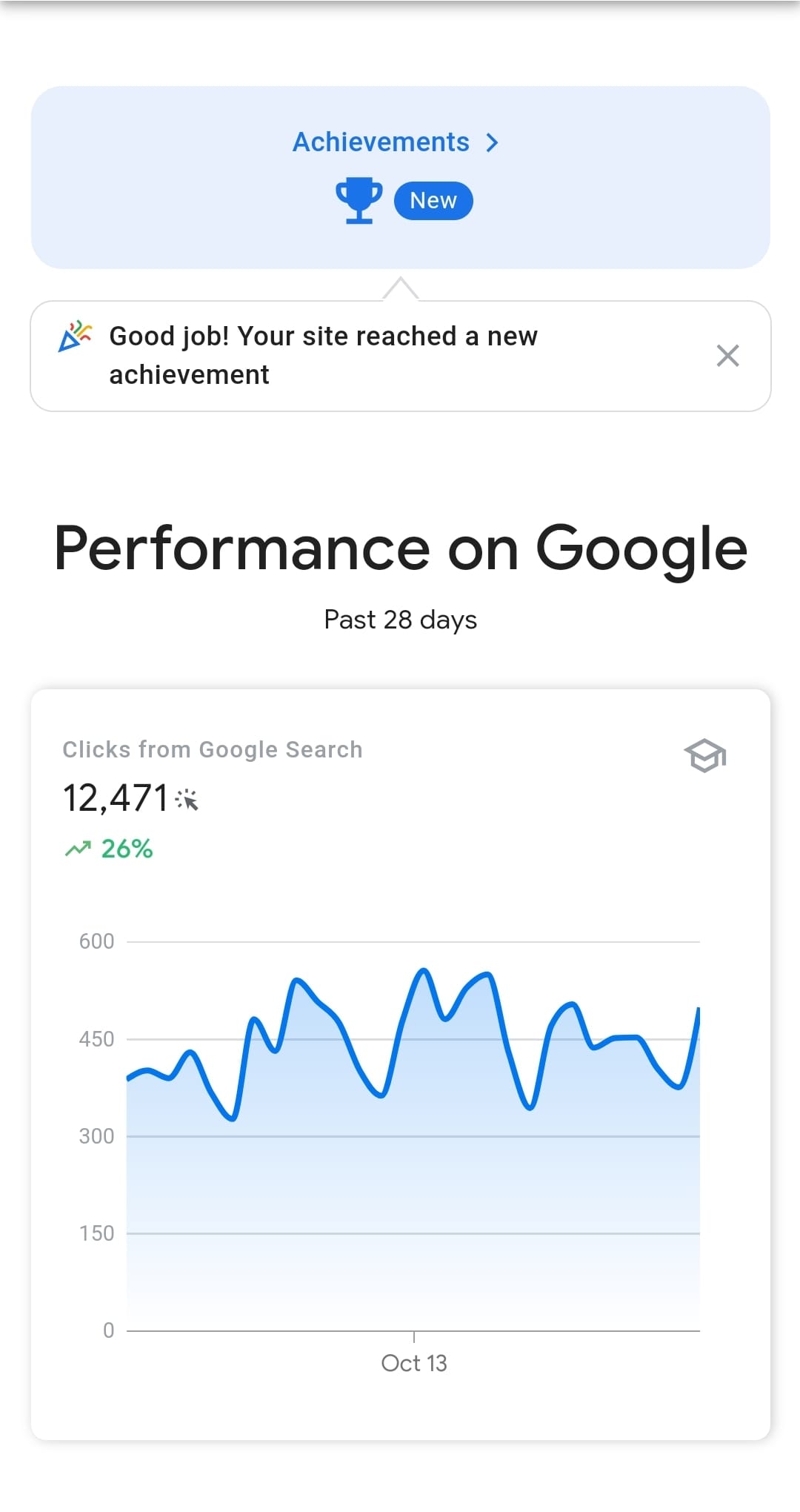Click the Clicks from Google Search label
The width and height of the screenshot is (800, 1512).
(x=213, y=749)
